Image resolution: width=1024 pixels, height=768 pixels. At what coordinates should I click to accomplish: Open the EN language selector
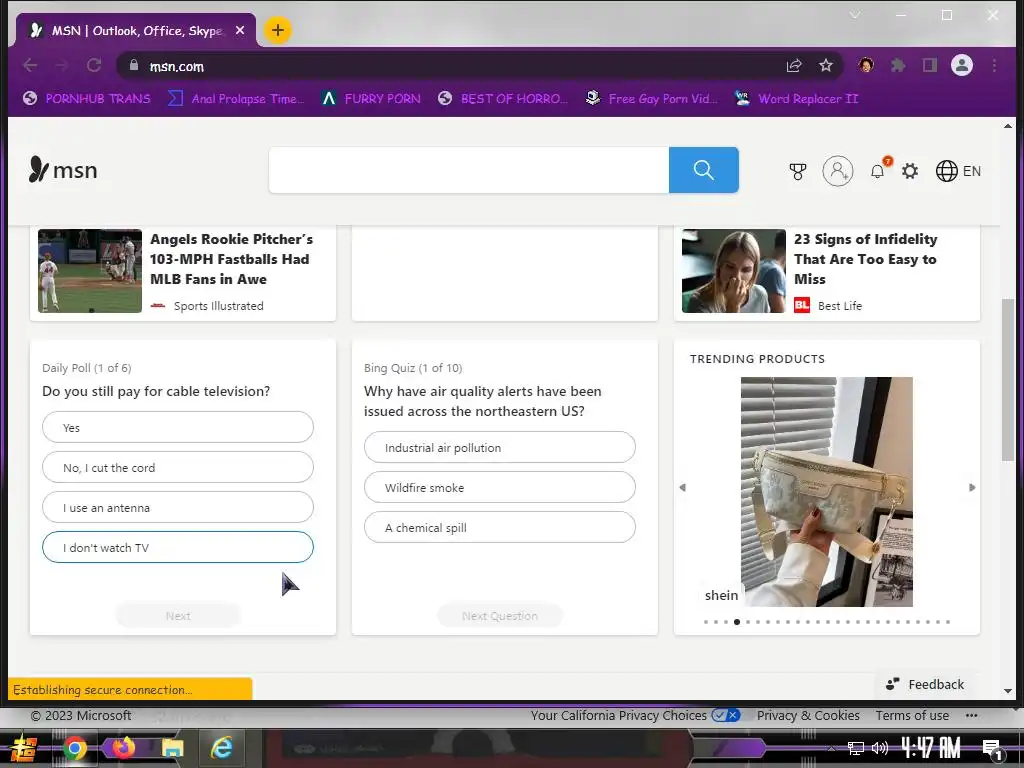(958, 171)
